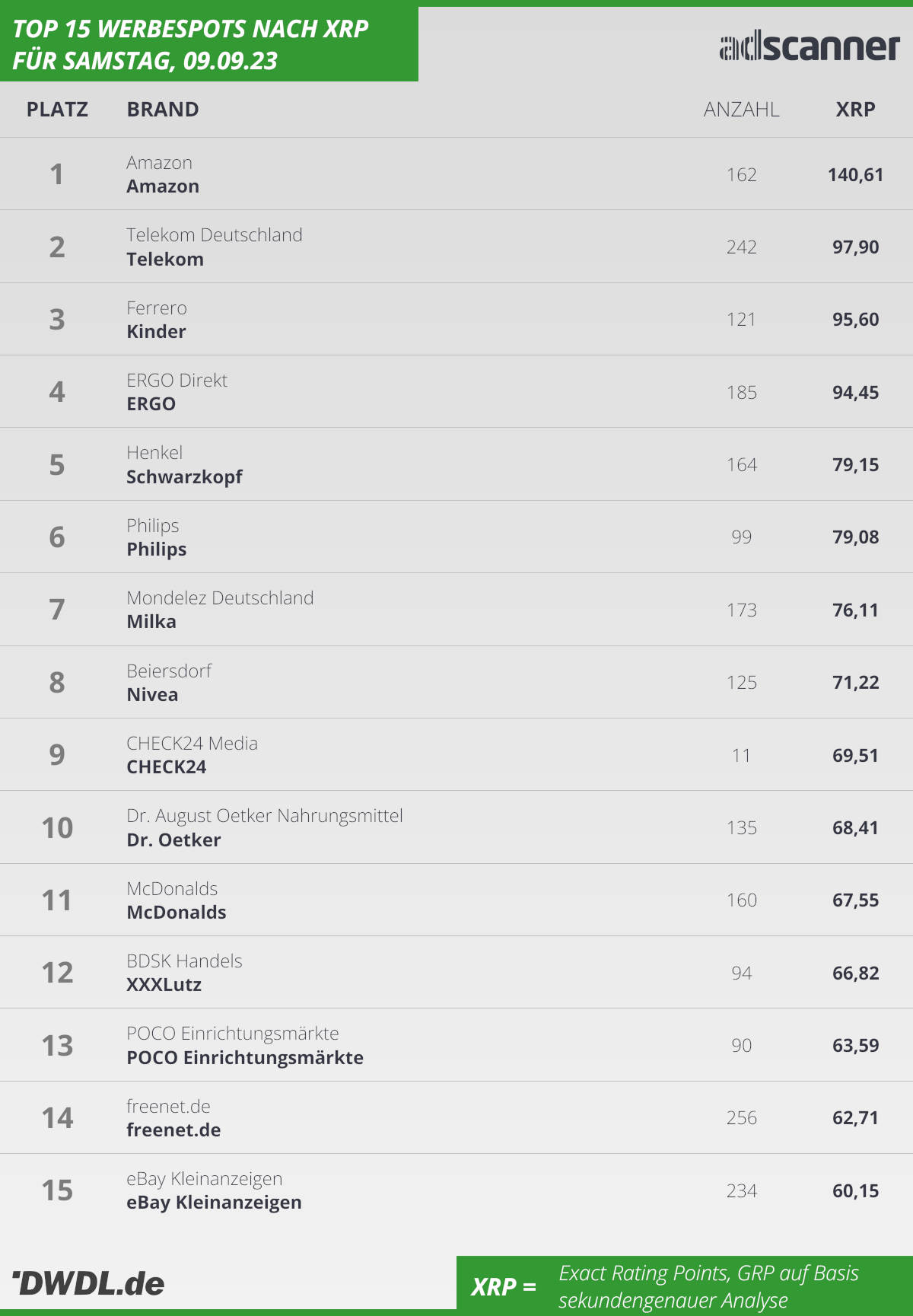Click the ANZAHL column header
Screen dimensions: 913x1316
pos(741,110)
